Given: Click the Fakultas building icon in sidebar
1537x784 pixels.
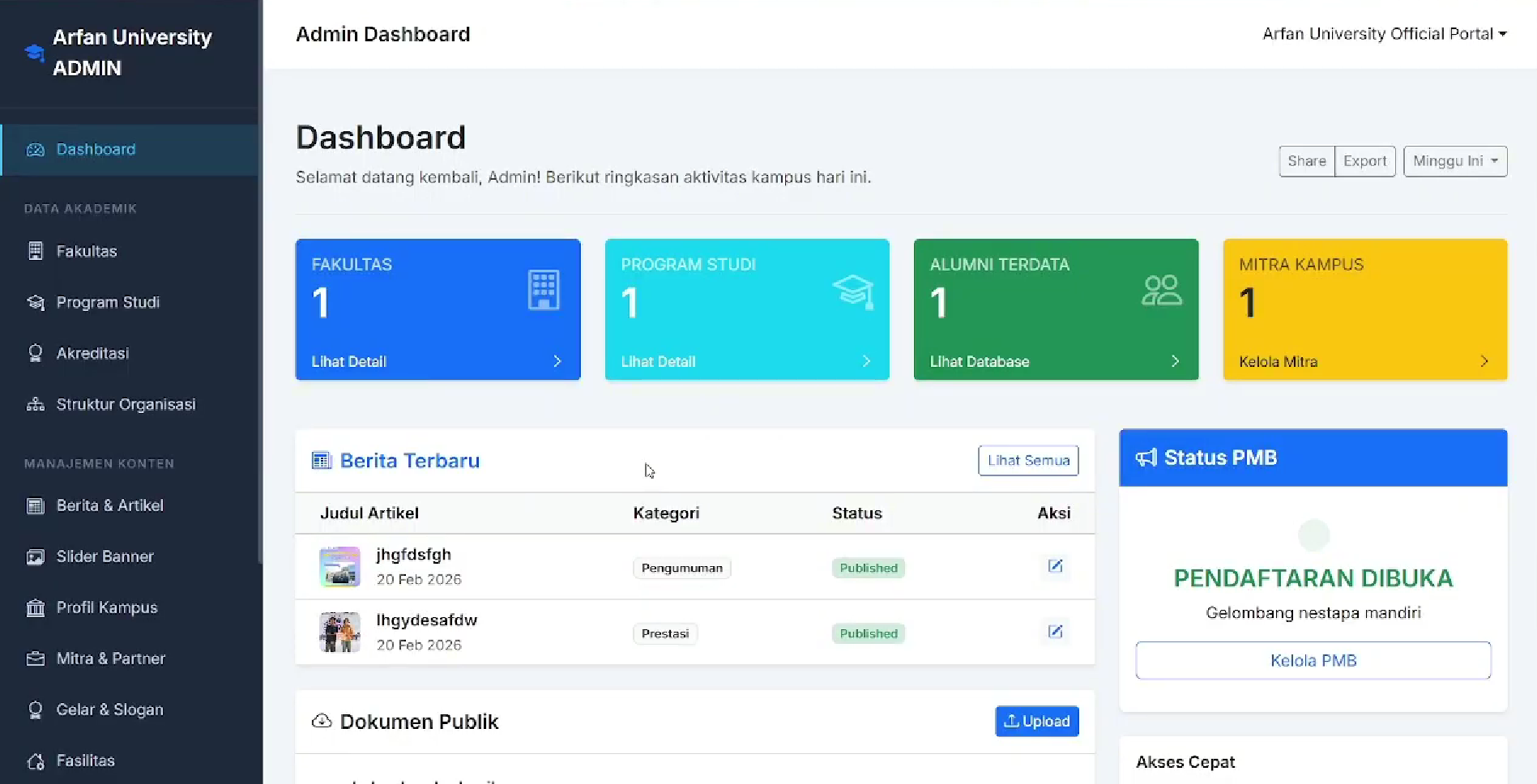Looking at the screenshot, I should coord(36,251).
